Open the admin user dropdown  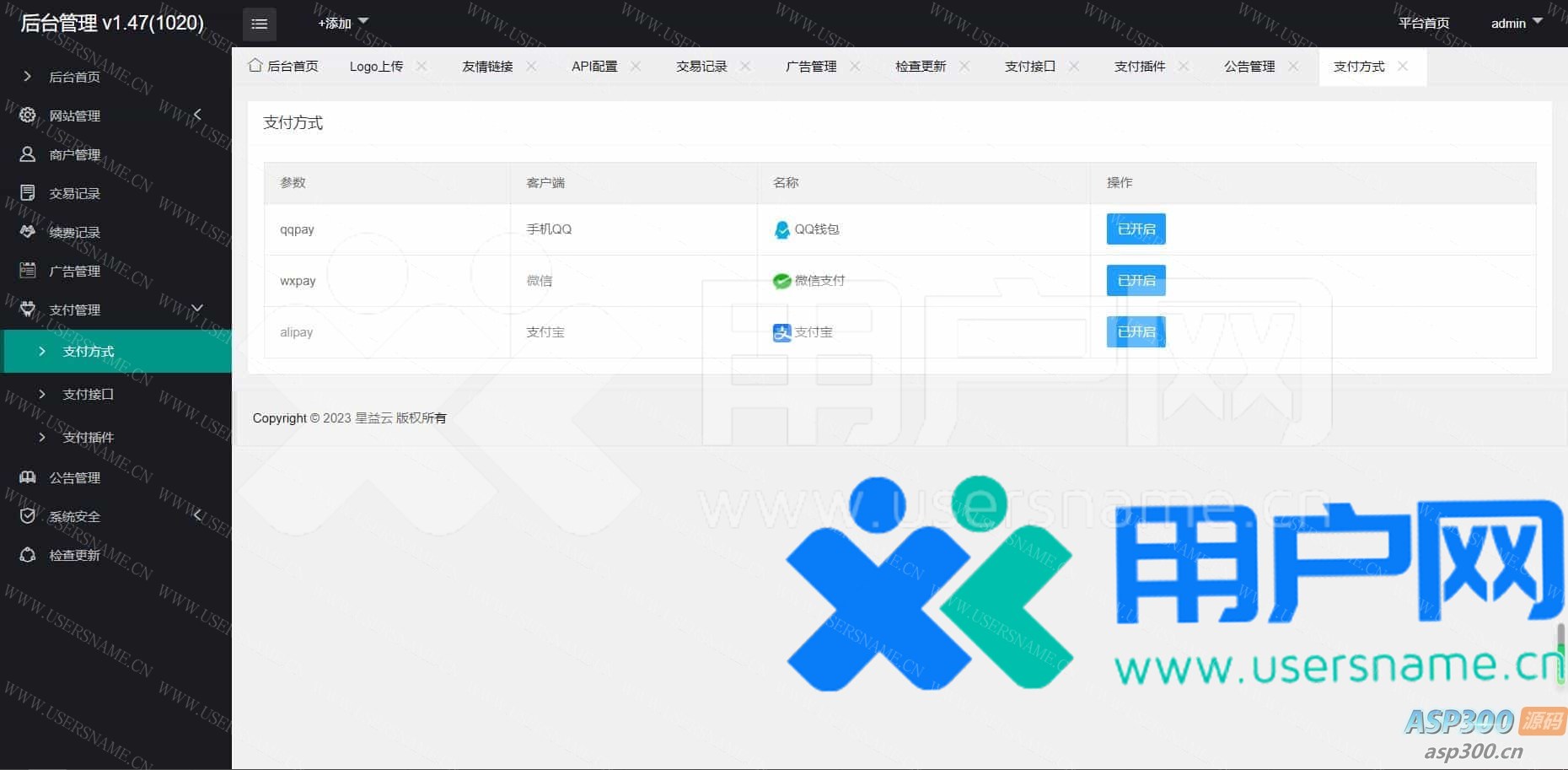click(x=1516, y=23)
